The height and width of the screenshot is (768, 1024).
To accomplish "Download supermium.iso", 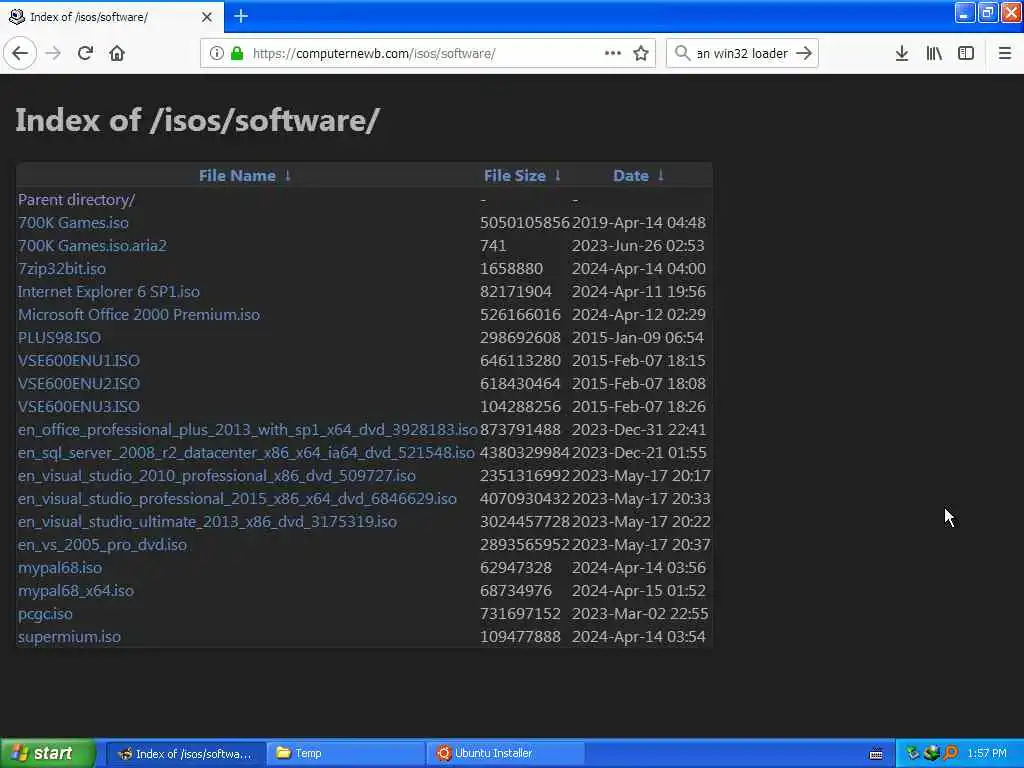I will (69, 637).
